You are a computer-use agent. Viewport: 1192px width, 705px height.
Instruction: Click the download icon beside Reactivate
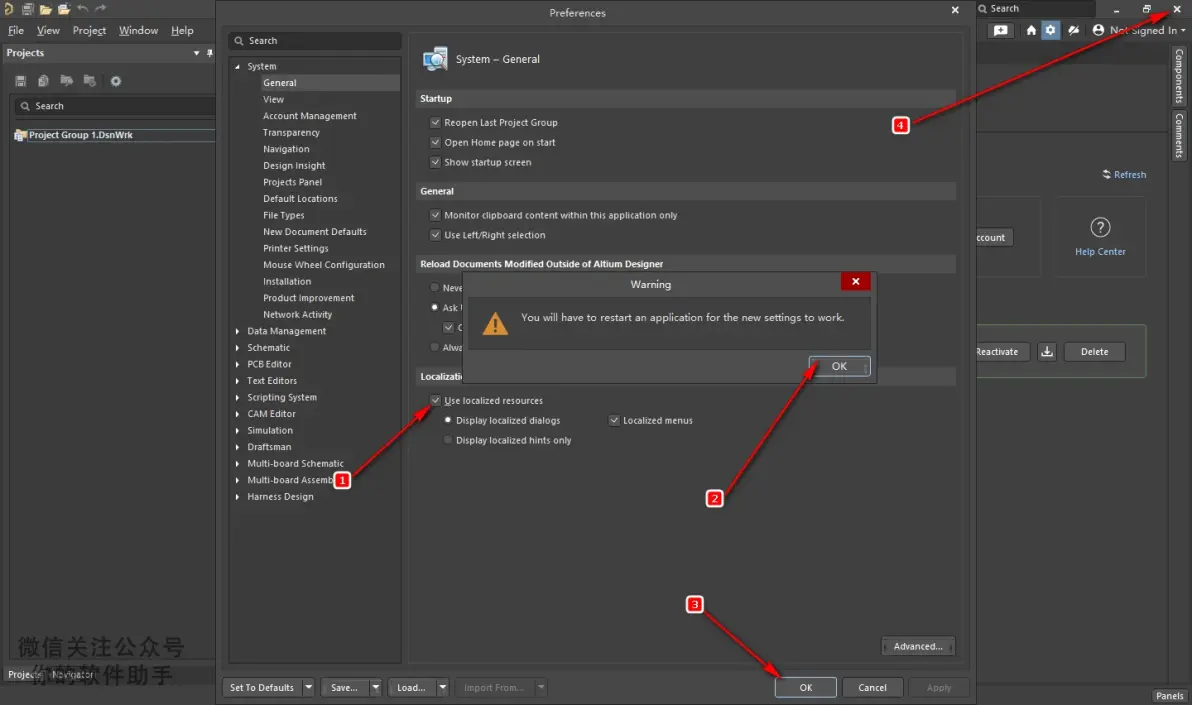pos(1047,351)
